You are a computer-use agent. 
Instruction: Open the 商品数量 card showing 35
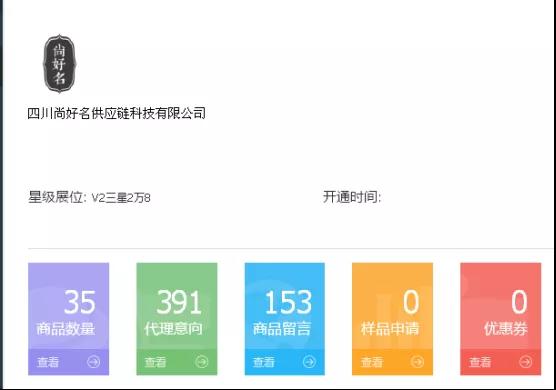pos(68,319)
